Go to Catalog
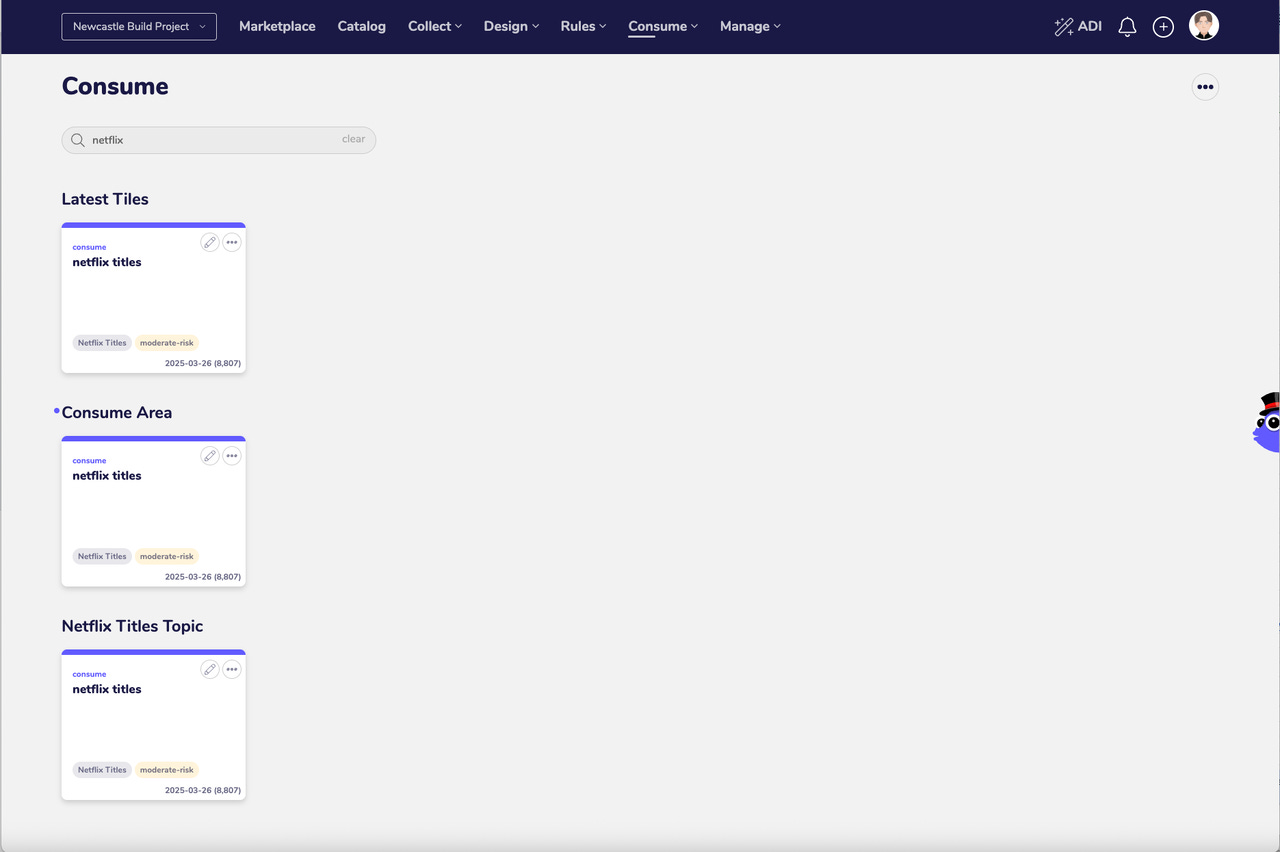This screenshot has height=852, width=1280. [362, 26]
